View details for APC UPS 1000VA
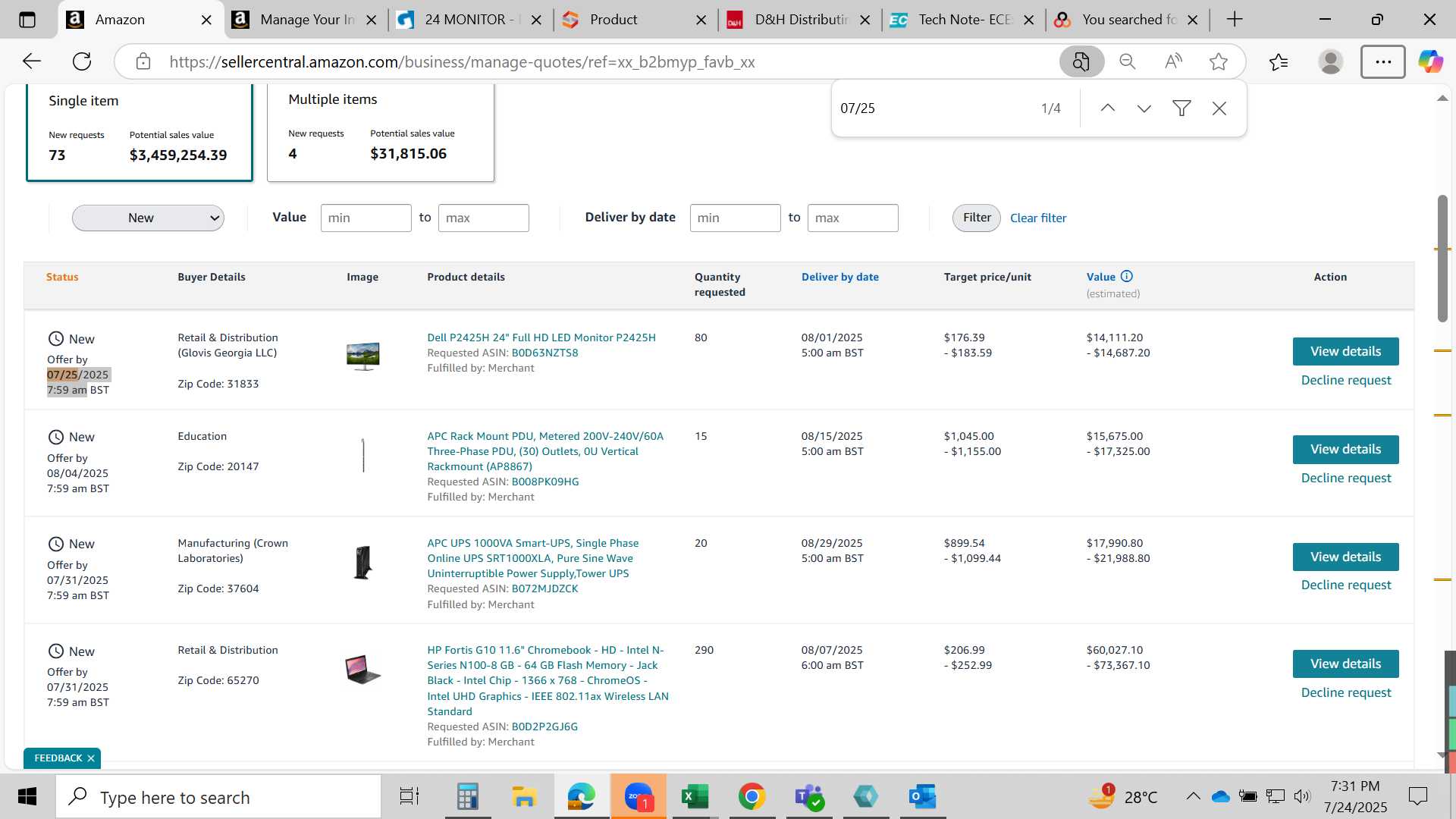 (1345, 557)
